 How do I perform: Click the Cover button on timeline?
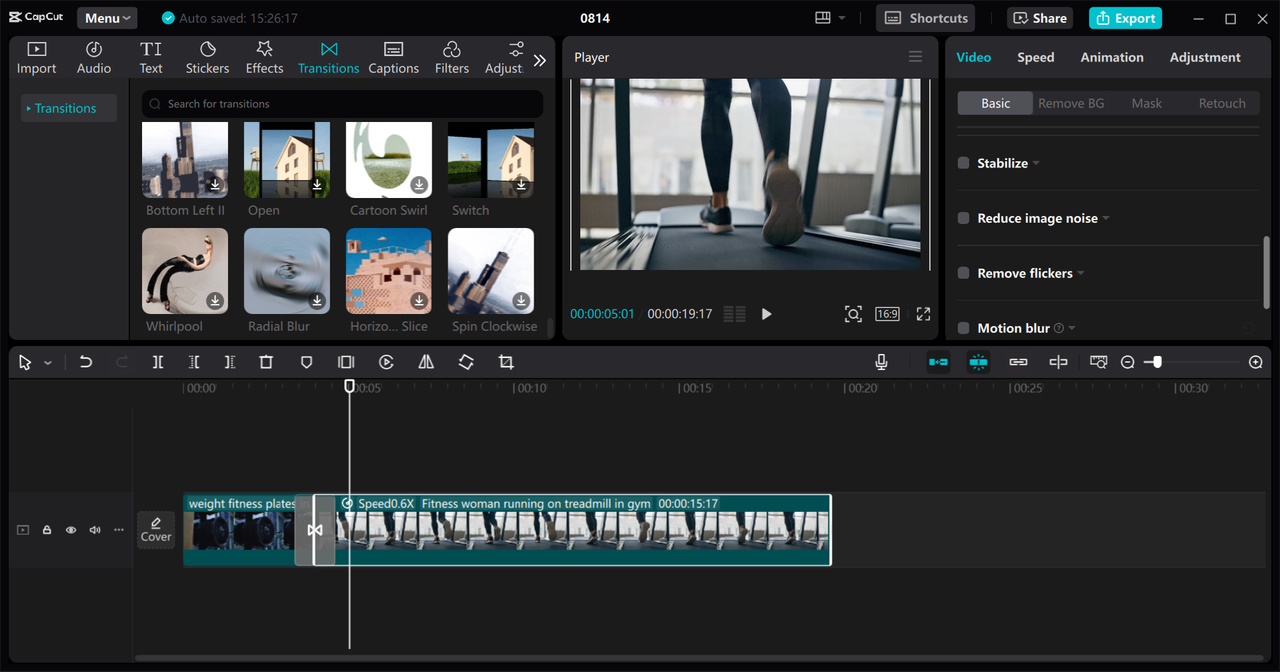pyautogui.click(x=156, y=530)
